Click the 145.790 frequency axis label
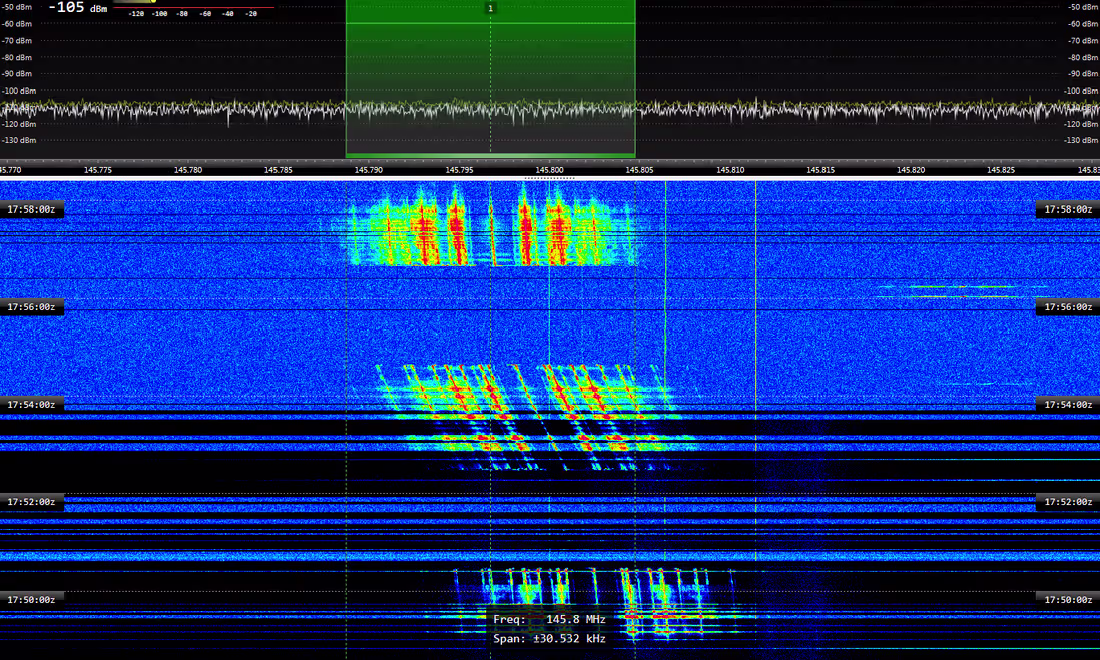Screen dimensions: 1100x660 pos(369,170)
